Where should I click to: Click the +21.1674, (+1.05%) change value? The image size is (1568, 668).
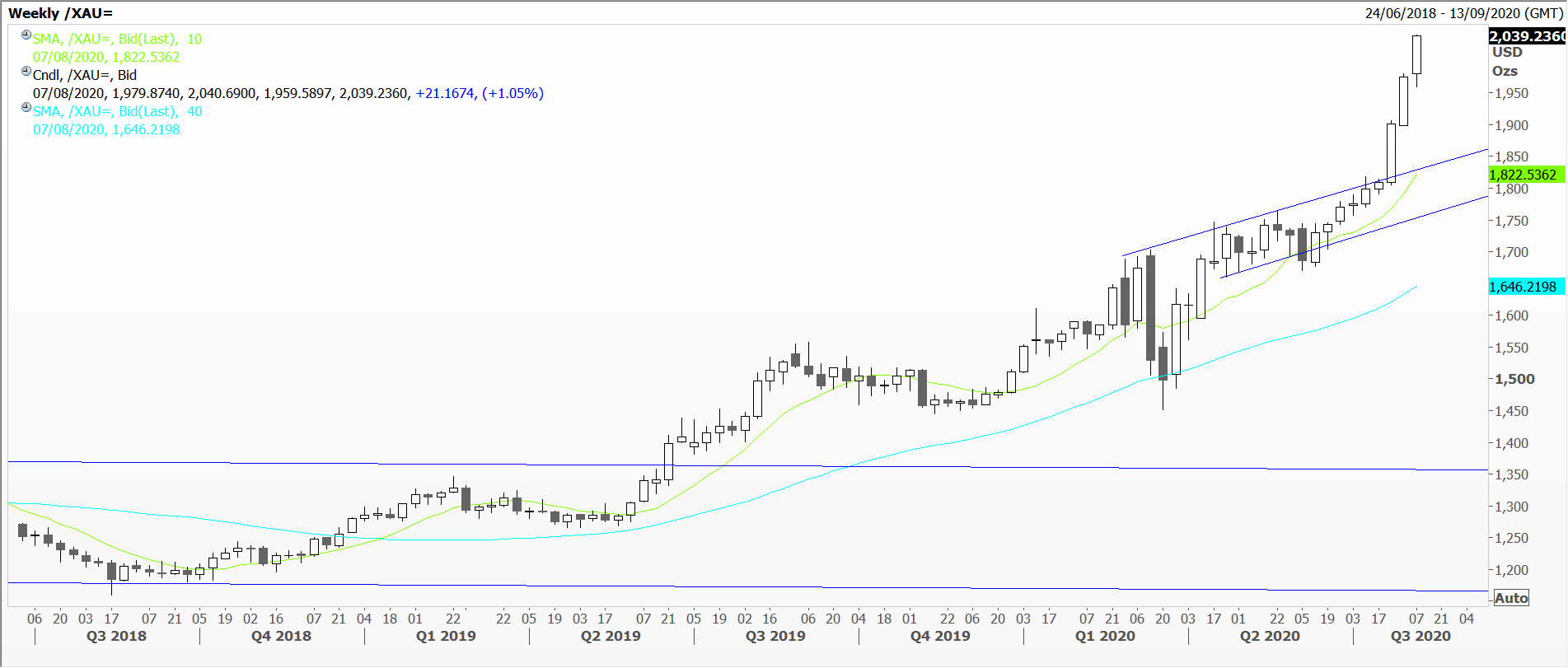pyautogui.click(x=480, y=93)
